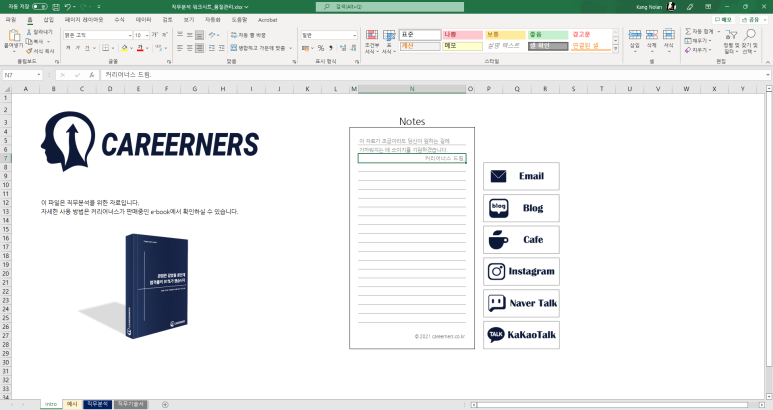The image size is (773, 410).
Task: Open Conditional Formatting (조건부 서식)
Action: [372, 41]
